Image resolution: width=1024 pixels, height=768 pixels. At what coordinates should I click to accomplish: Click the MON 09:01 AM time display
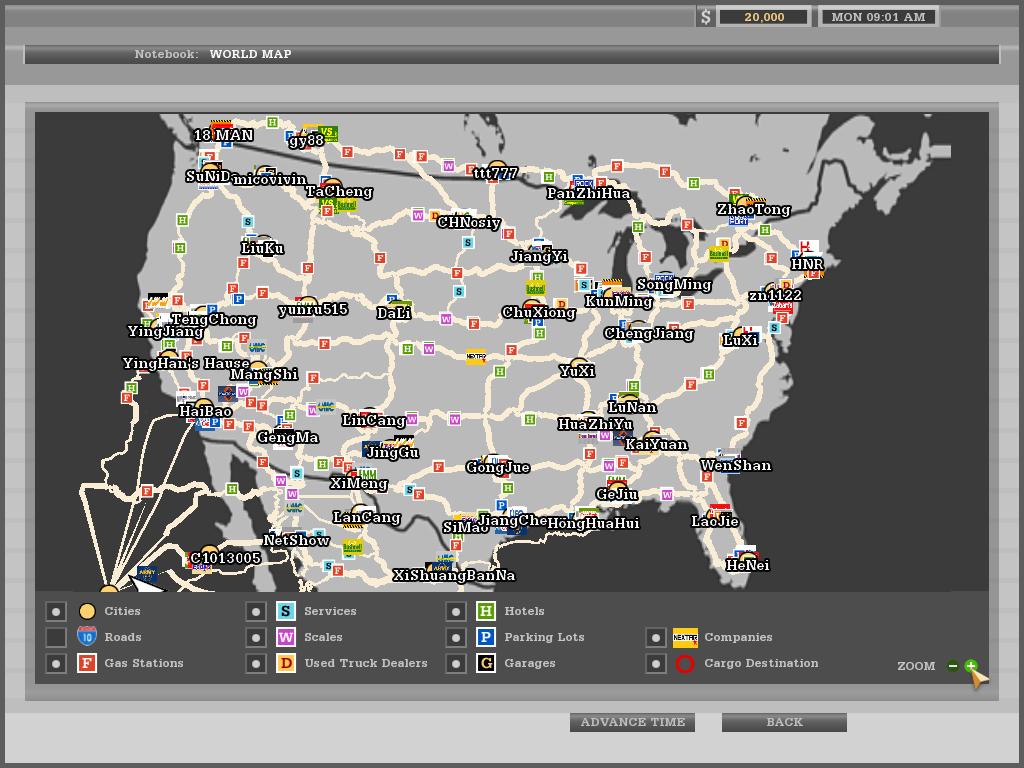878,17
